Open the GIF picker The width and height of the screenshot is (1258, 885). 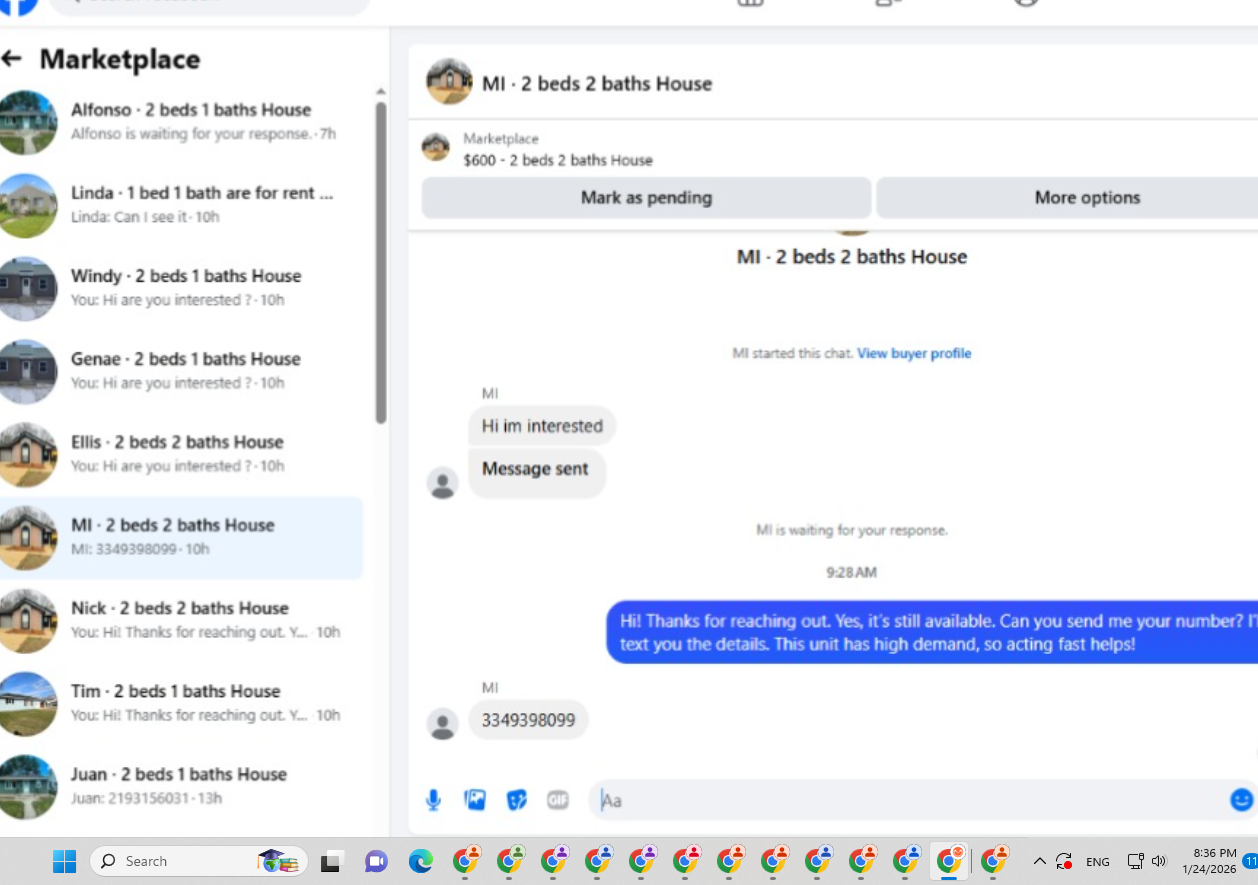point(558,800)
